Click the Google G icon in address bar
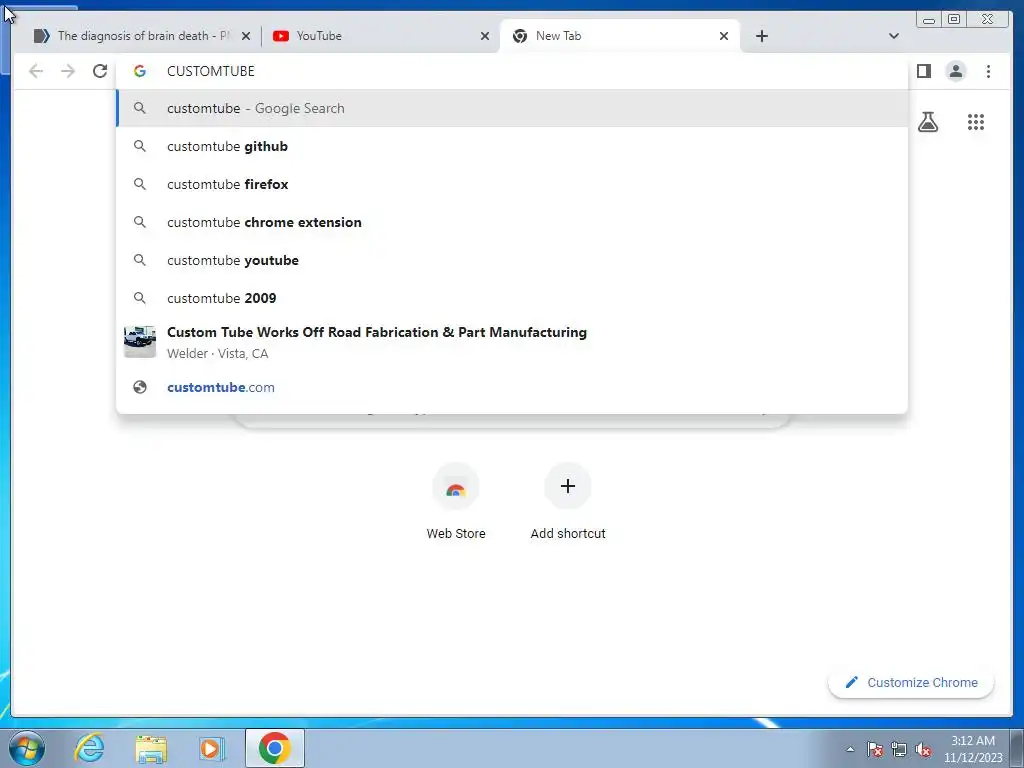This screenshot has width=1024, height=768. point(140,71)
